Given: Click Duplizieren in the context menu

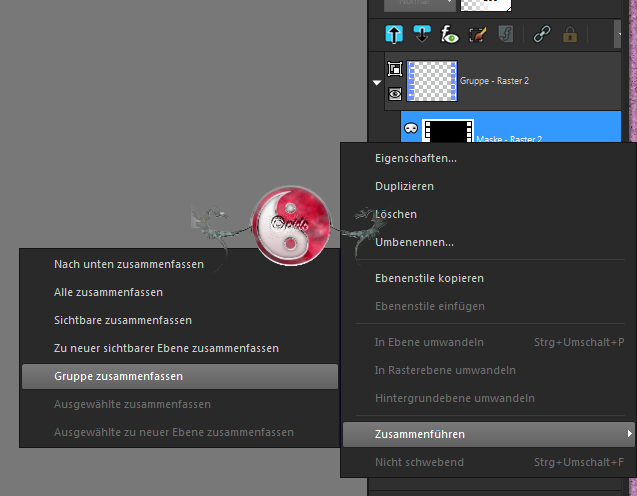Looking at the screenshot, I should coord(404,186).
